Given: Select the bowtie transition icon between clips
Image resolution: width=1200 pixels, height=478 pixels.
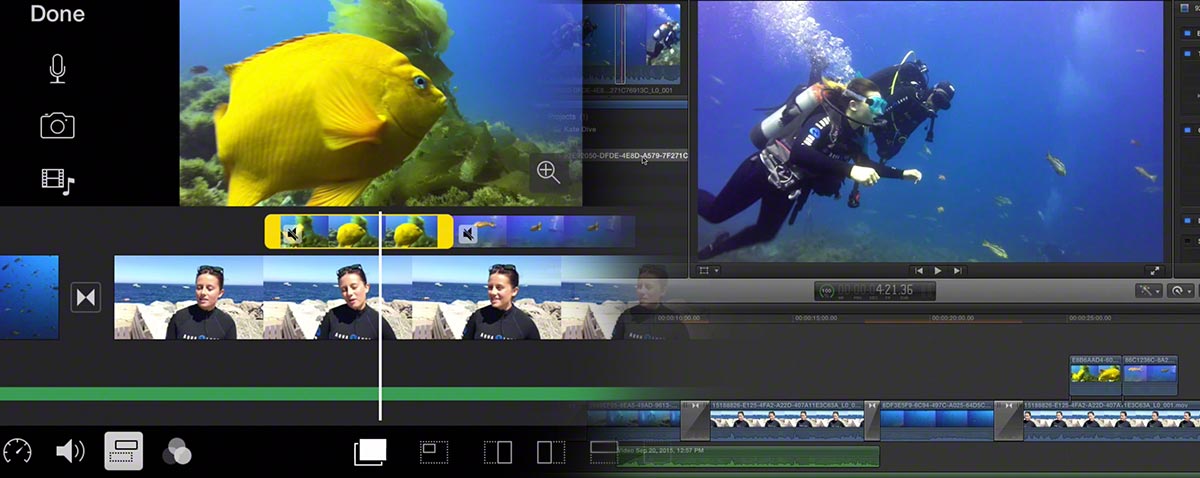Looking at the screenshot, I should tap(86, 297).
